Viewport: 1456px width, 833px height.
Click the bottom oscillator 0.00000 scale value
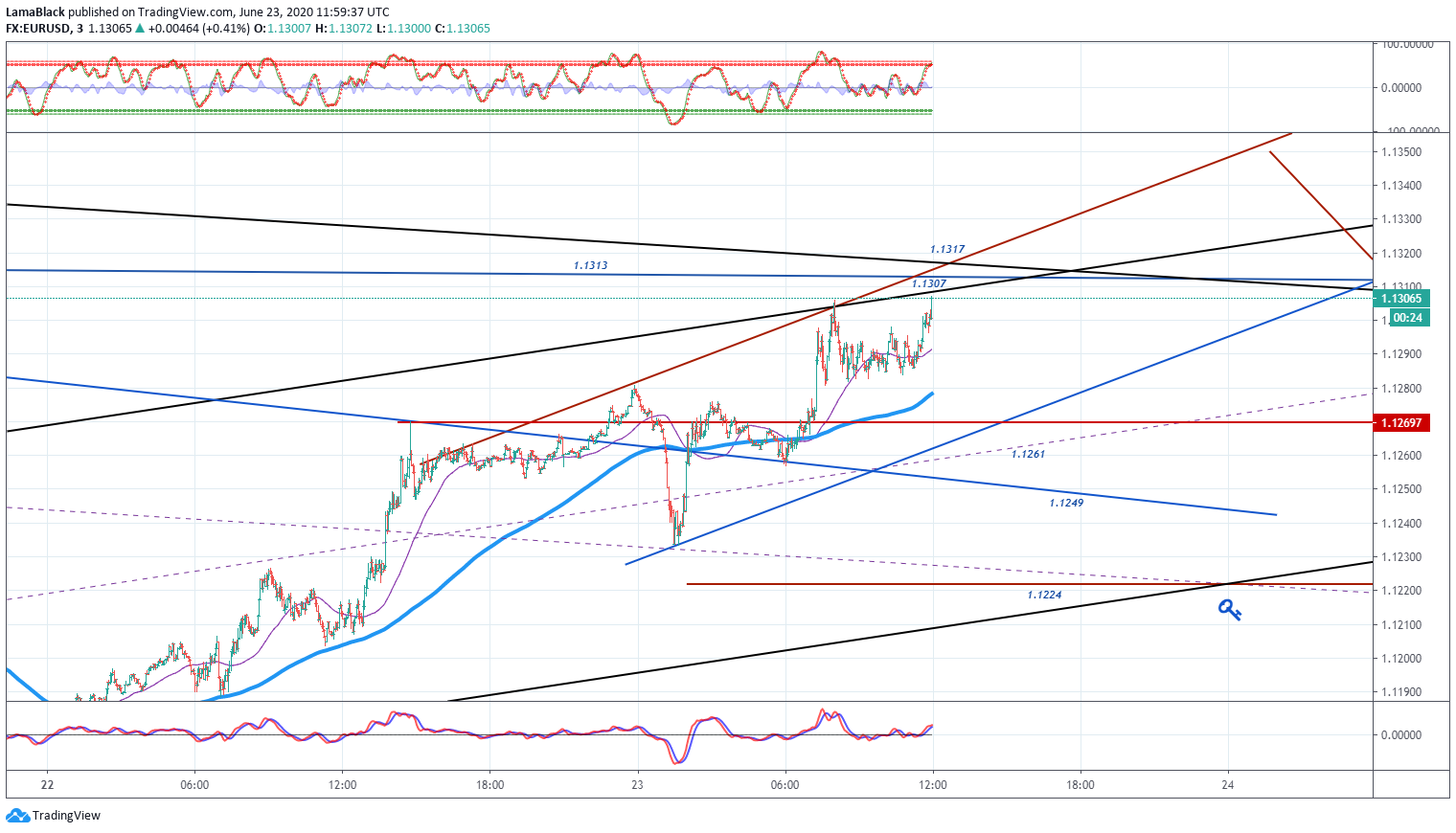1401,735
